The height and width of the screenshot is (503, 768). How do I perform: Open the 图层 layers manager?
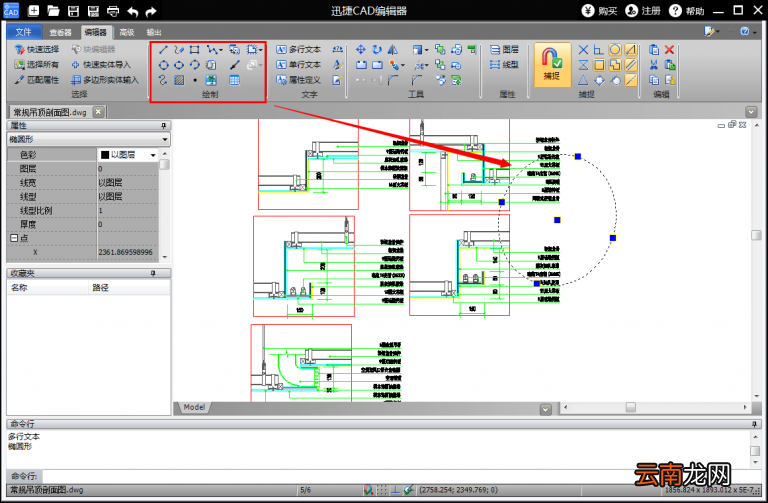(504, 49)
